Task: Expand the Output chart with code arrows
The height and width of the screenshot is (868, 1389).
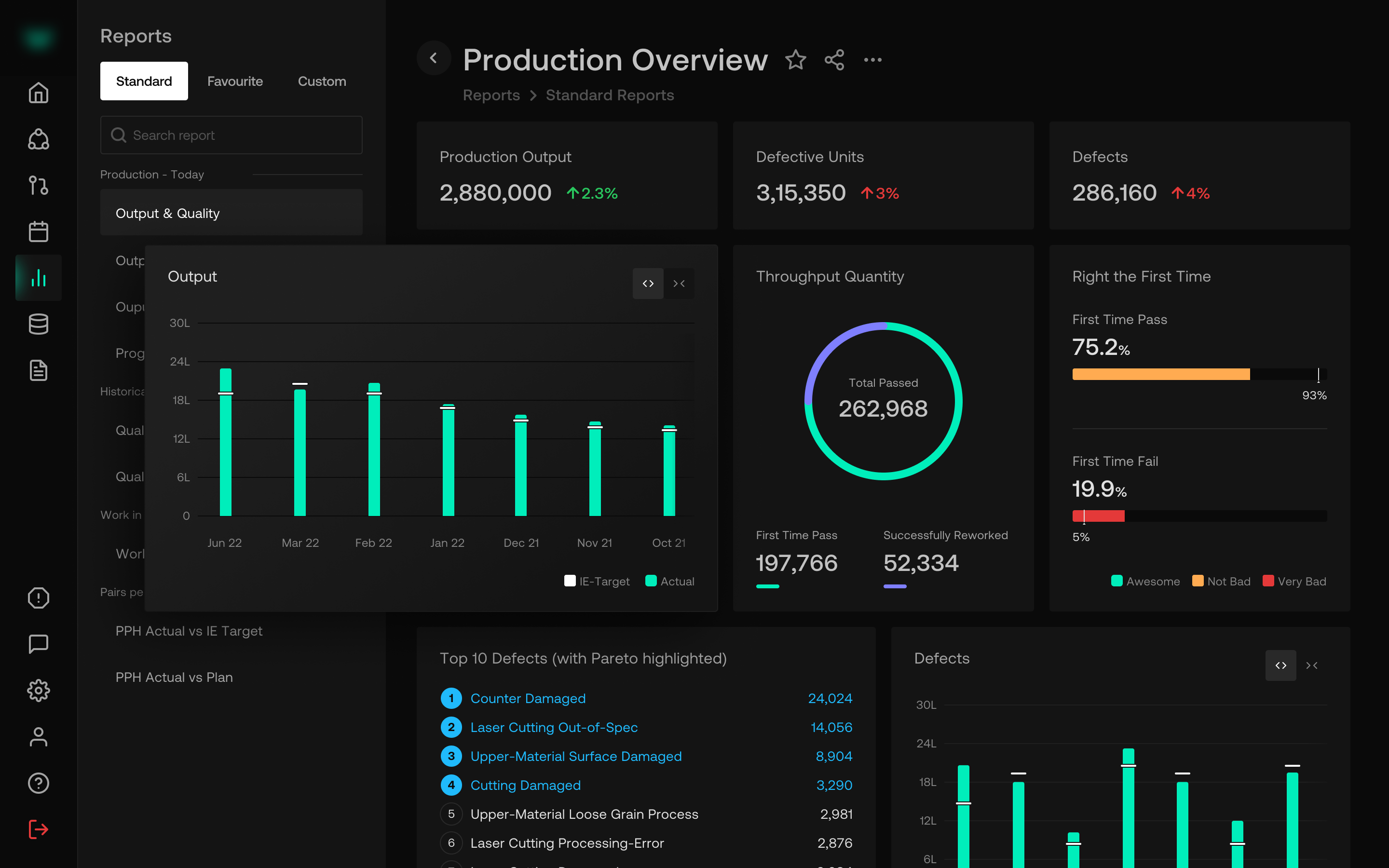Action: tap(648, 283)
